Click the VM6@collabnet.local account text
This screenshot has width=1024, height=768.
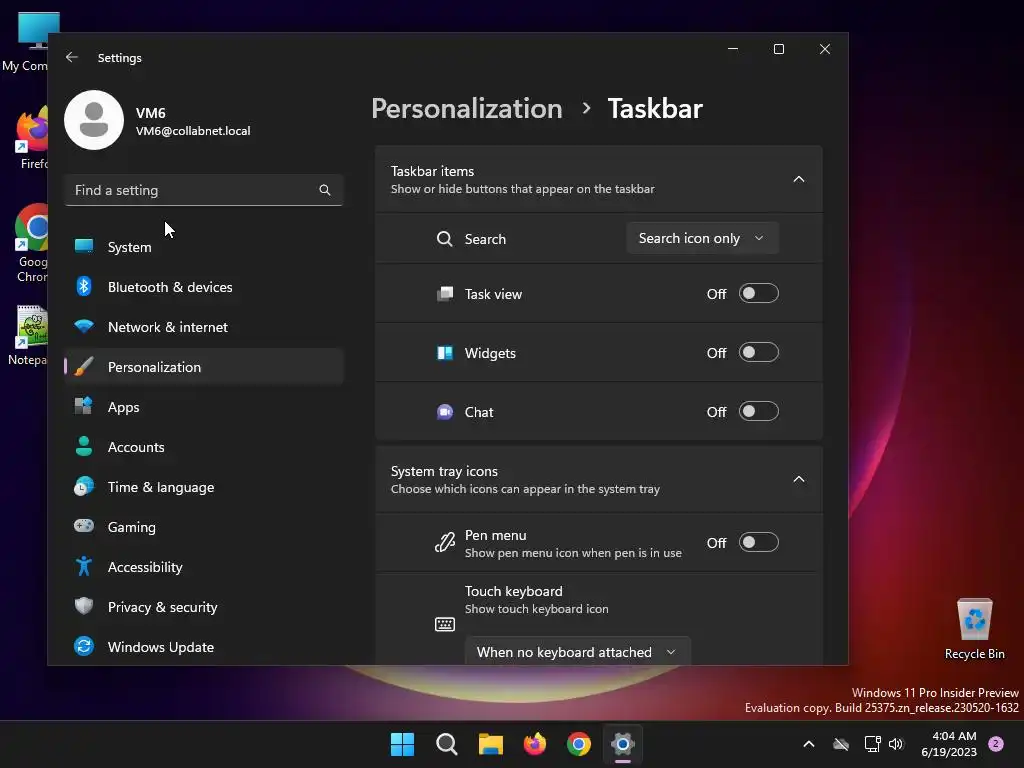[193, 131]
